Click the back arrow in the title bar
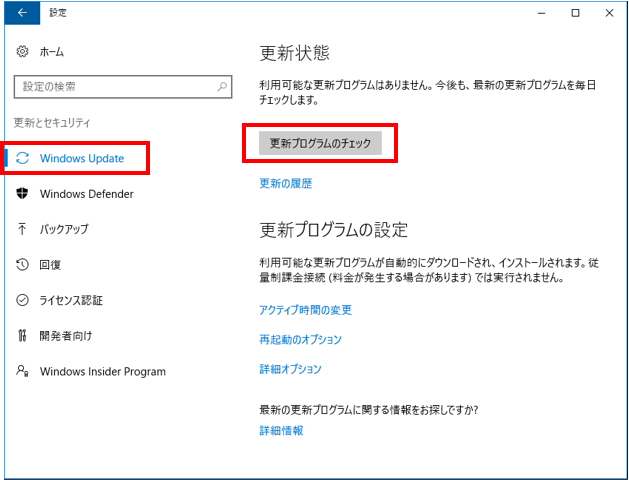 pyautogui.click(x=22, y=13)
